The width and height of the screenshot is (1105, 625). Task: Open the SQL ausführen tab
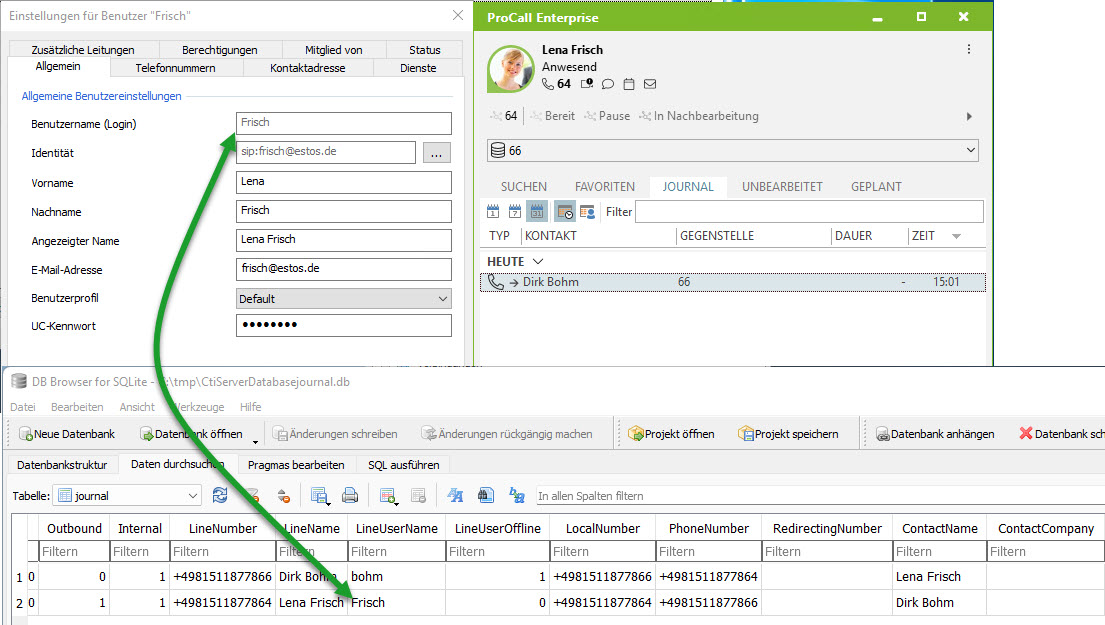tap(402, 465)
